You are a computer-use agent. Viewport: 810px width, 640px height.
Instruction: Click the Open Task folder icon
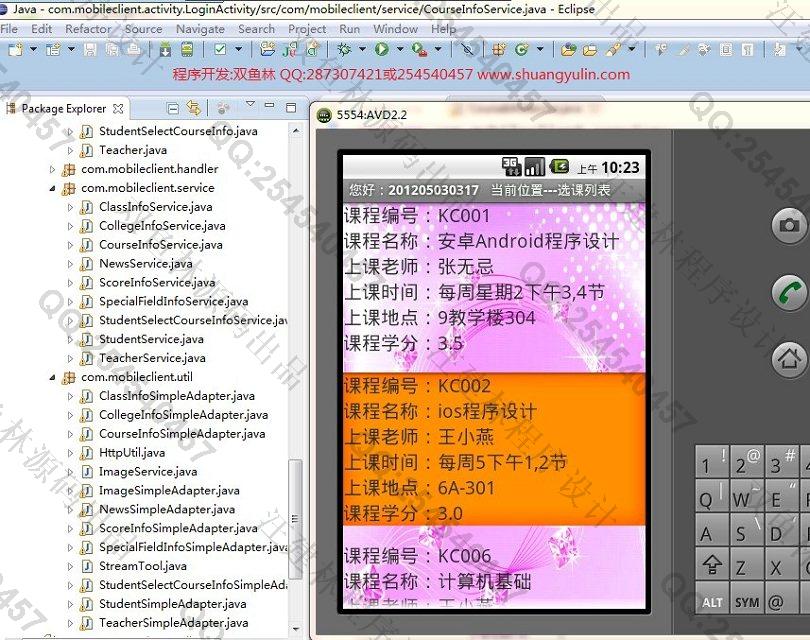[589, 50]
